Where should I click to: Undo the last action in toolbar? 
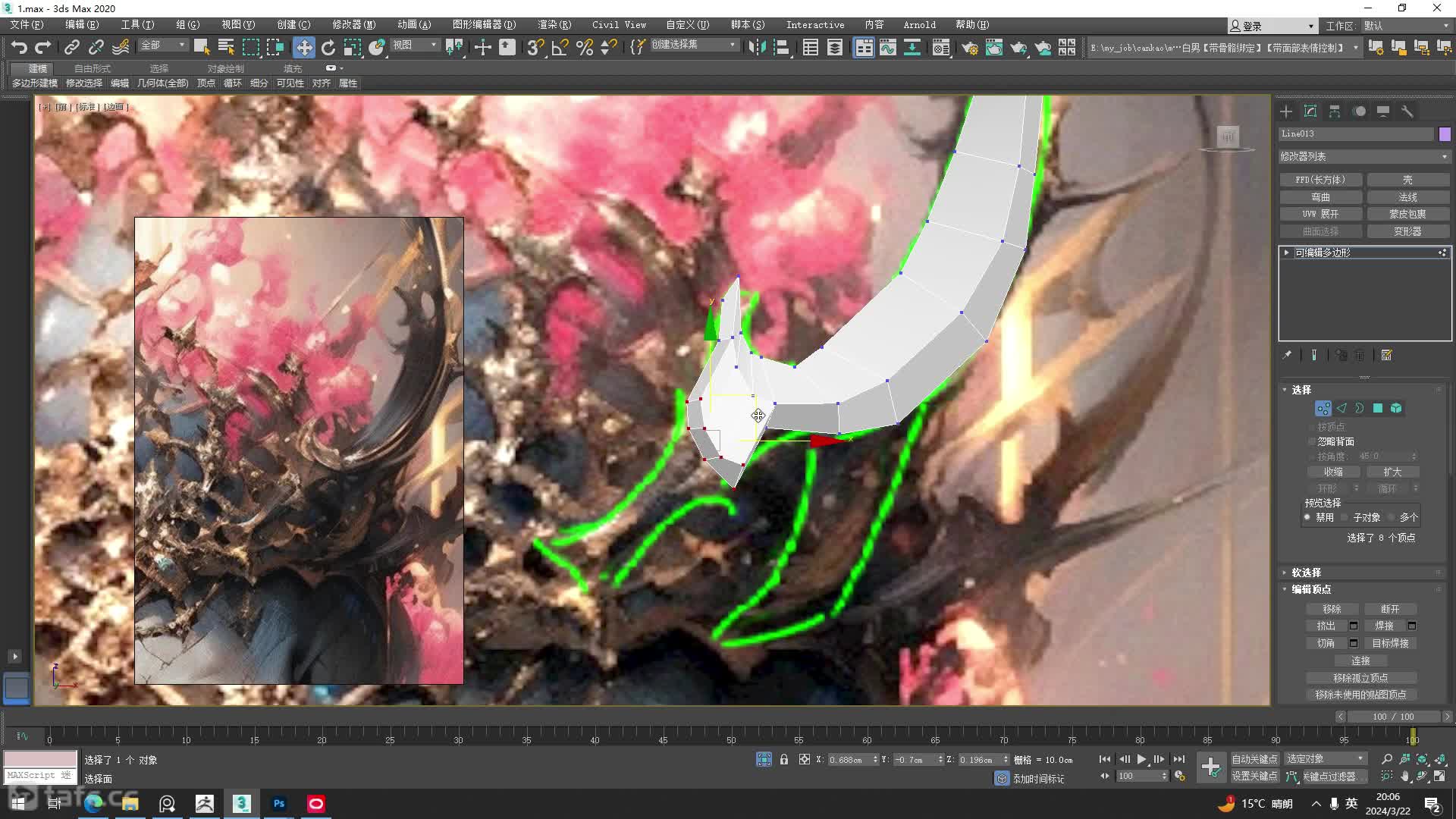19,47
